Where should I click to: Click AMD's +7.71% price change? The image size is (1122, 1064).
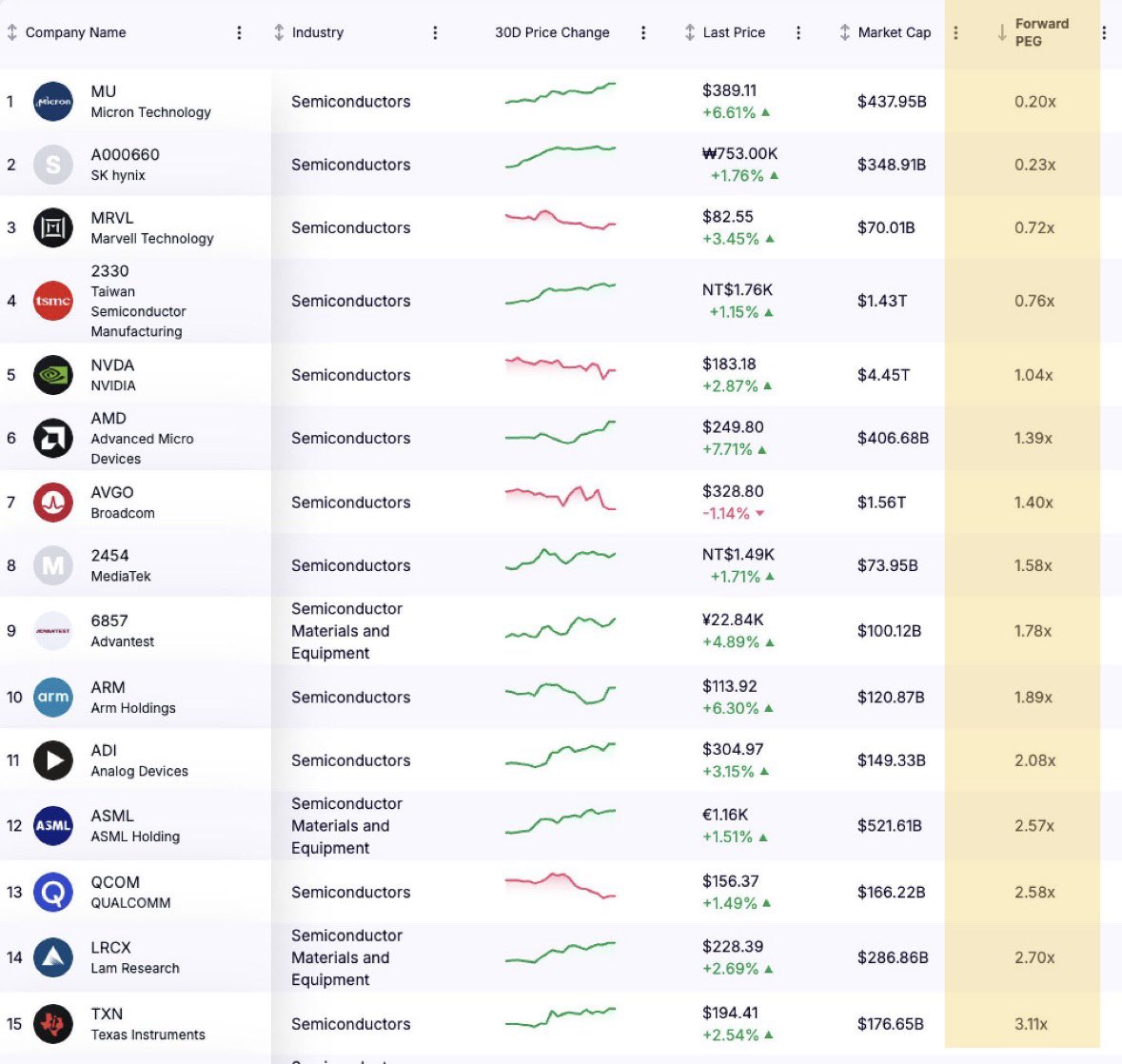734,449
